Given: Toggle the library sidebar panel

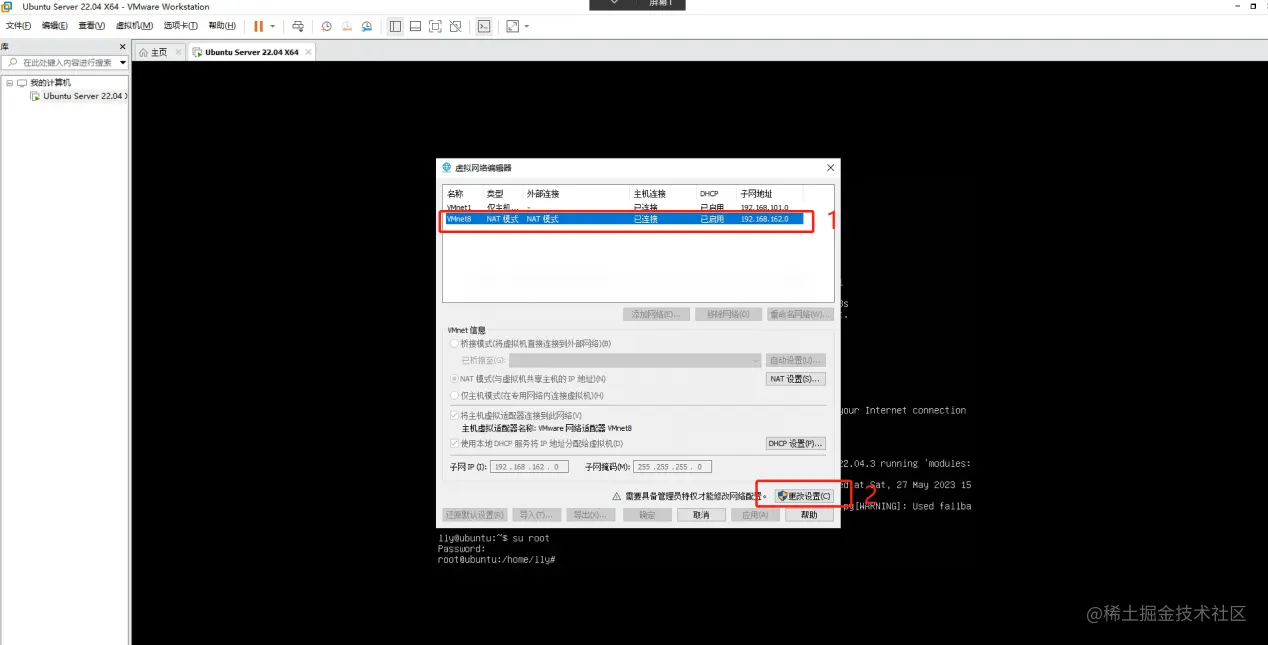Looking at the screenshot, I should [x=395, y=26].
